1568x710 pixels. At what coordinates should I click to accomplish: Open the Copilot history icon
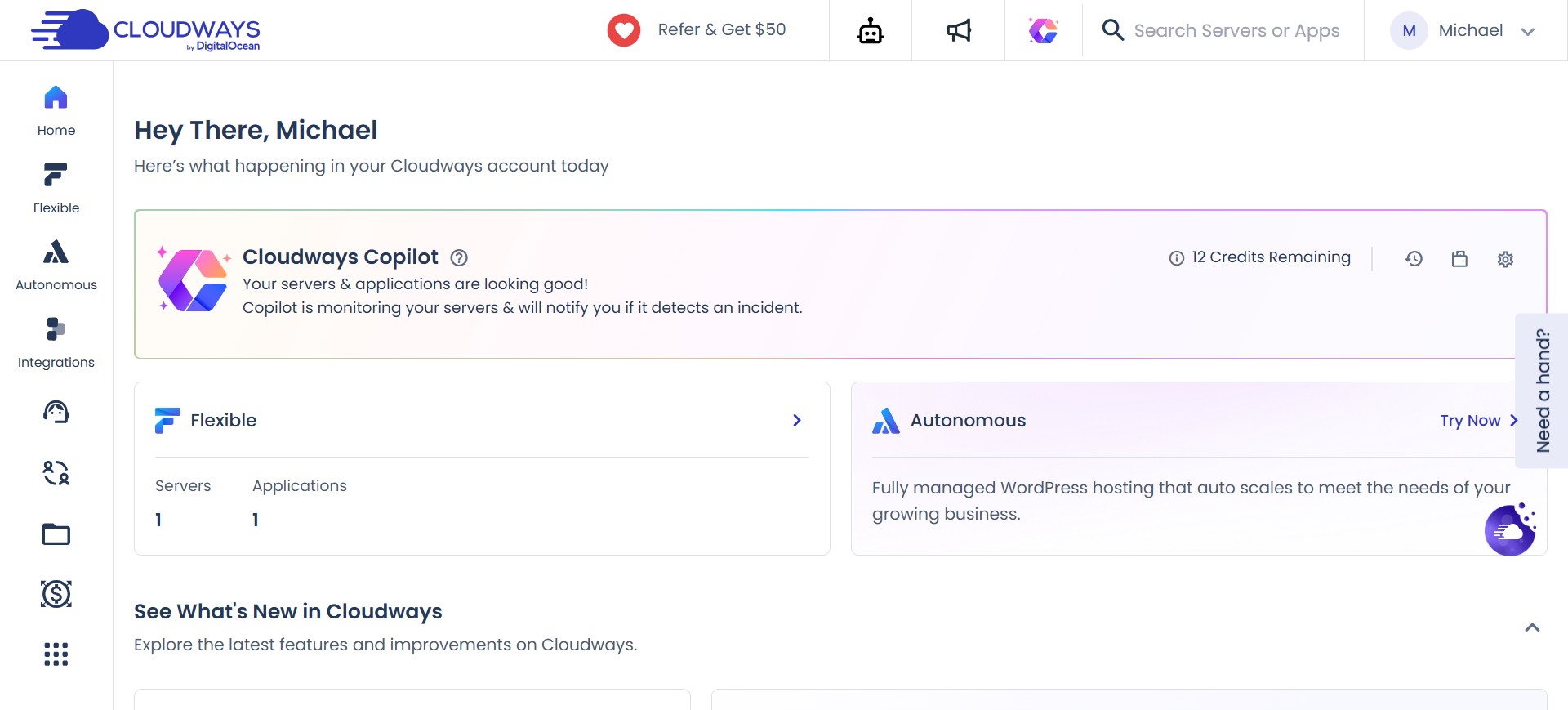1414,259
